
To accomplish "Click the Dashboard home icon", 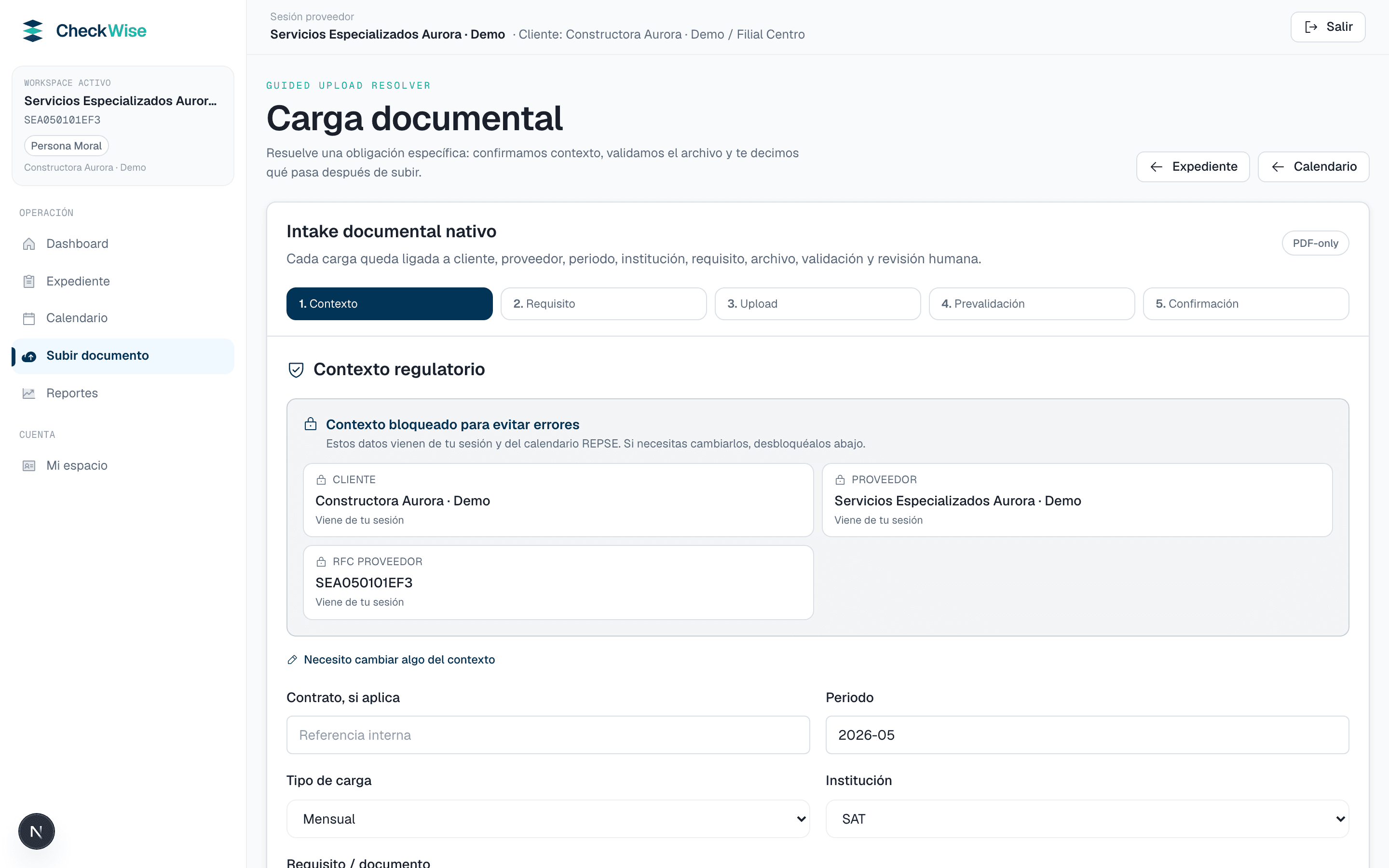I will [x=29, y=244].
